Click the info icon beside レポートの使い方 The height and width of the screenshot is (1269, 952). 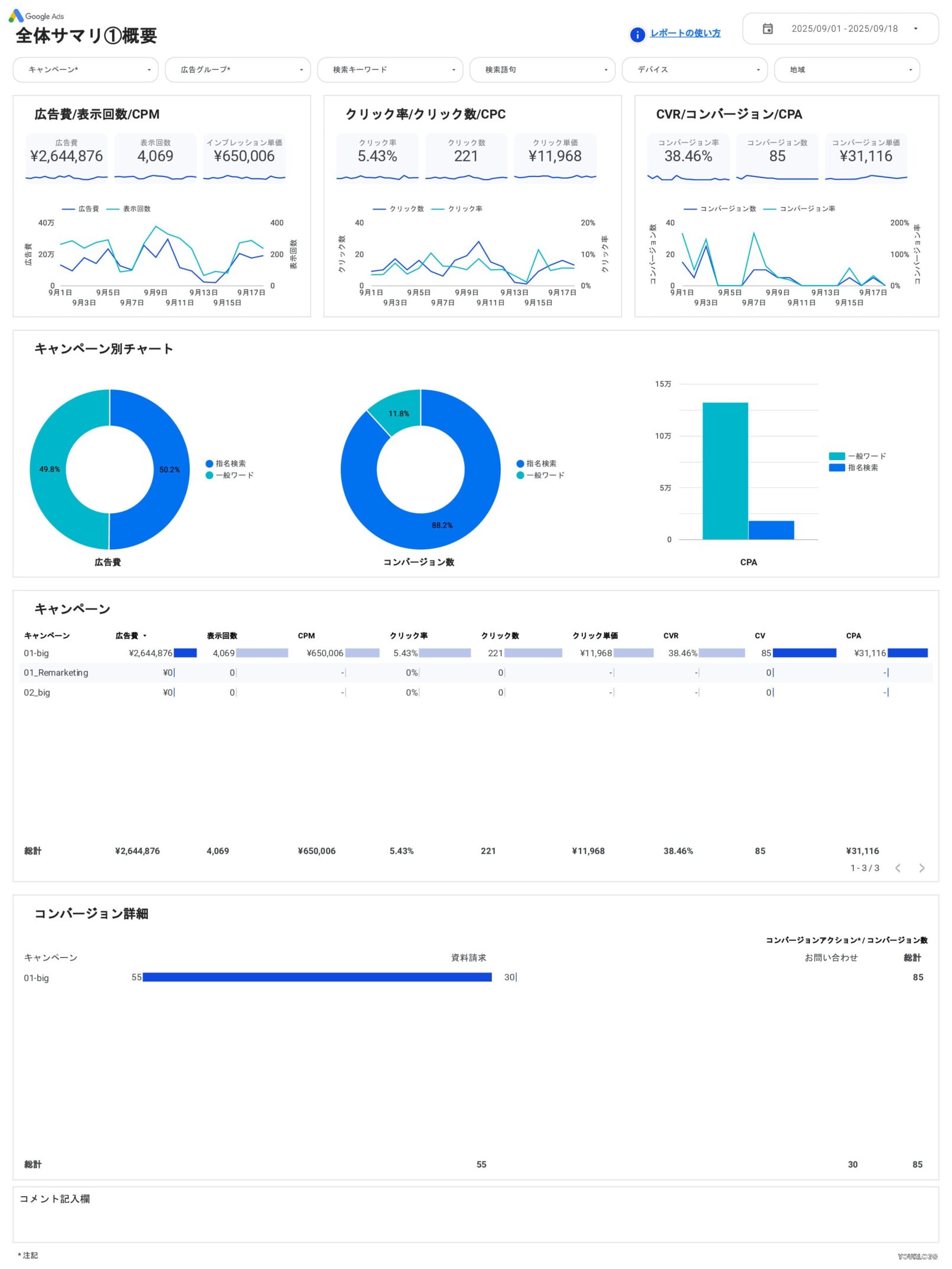coord(637,34)
